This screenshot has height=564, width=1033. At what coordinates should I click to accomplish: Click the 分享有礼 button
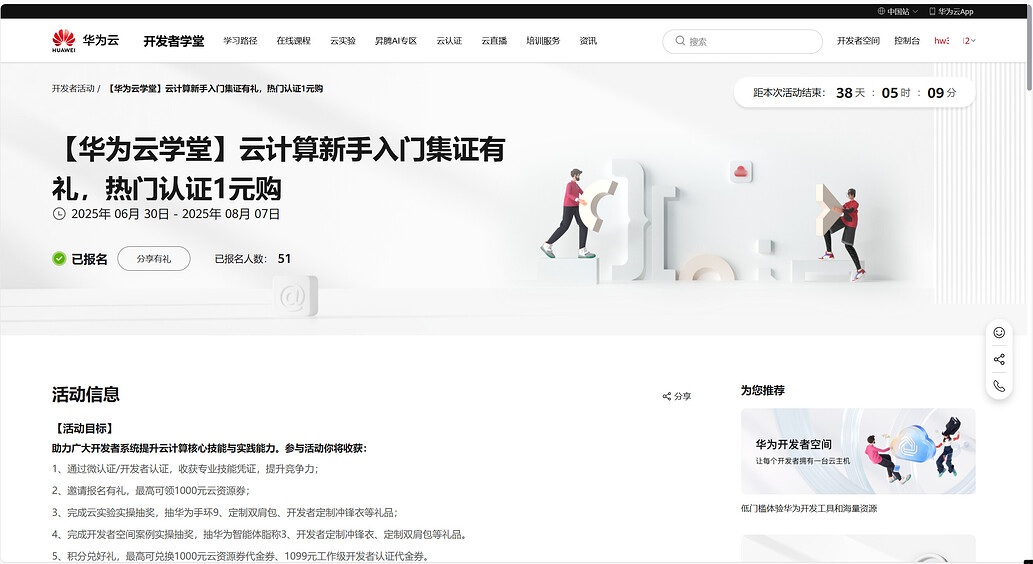click(x=154, y=259)
